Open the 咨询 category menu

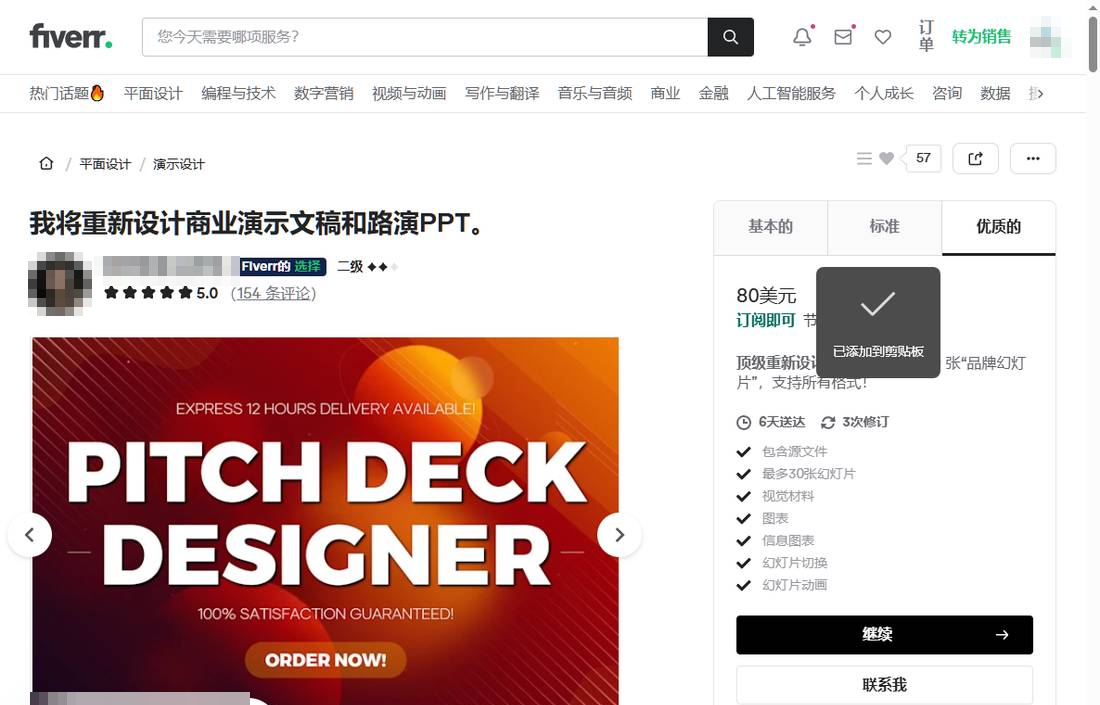[947, 93]
